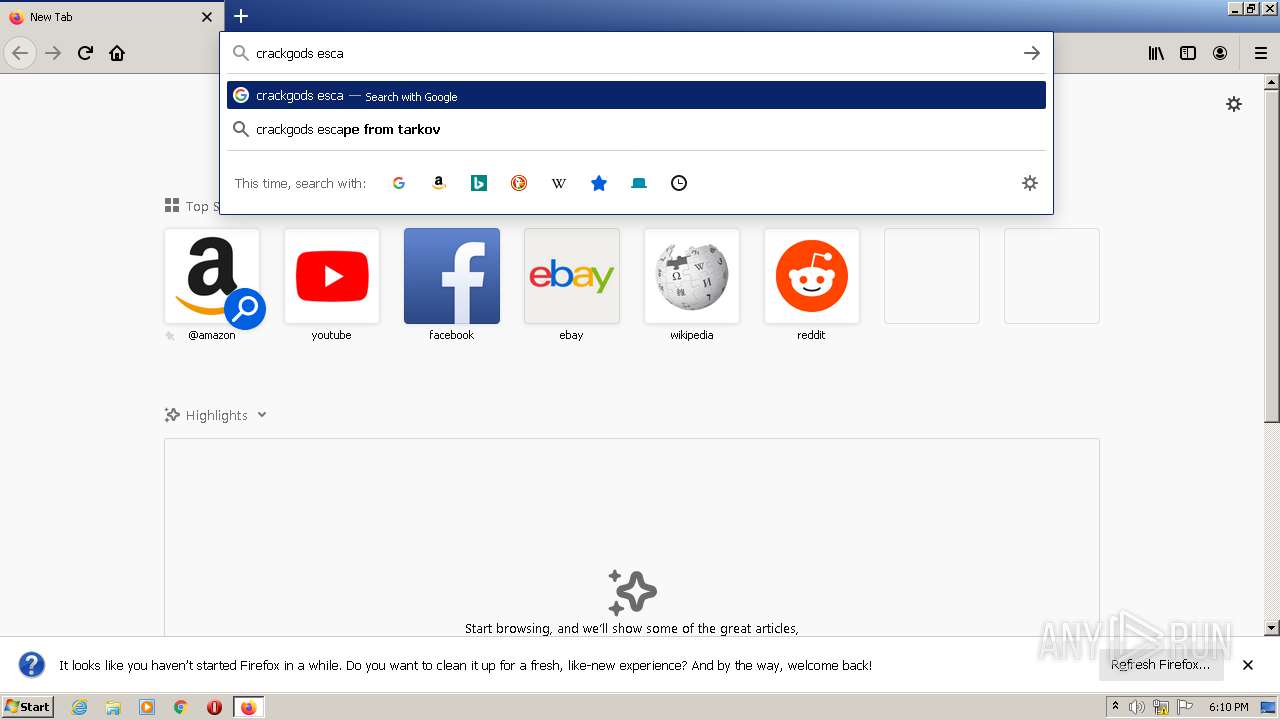Search bookmarks via the star icon
1280x720 pixels.
tap(599, 183)
